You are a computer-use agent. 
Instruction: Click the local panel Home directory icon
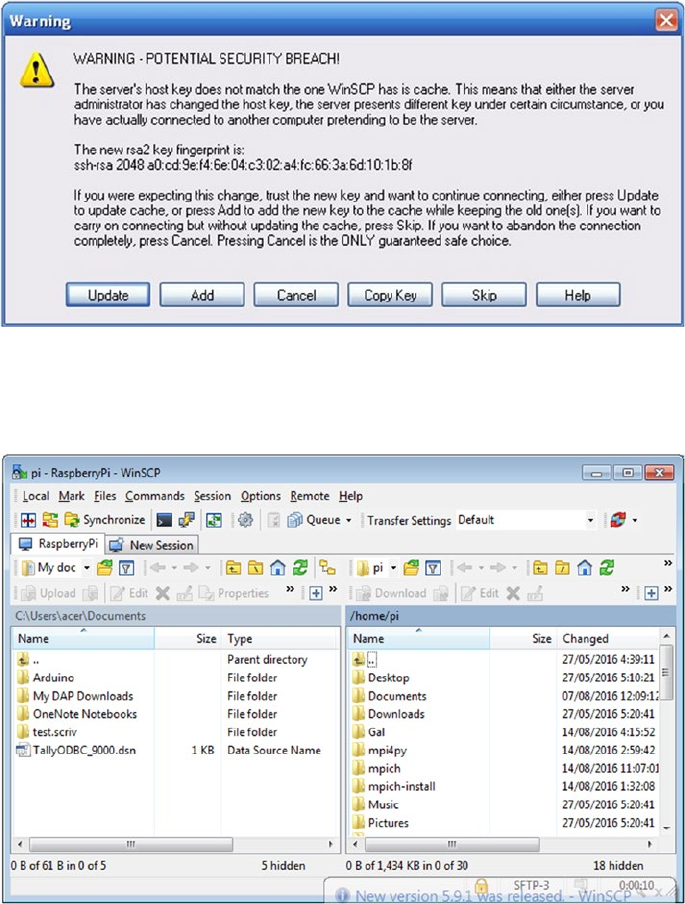point(277,568)
